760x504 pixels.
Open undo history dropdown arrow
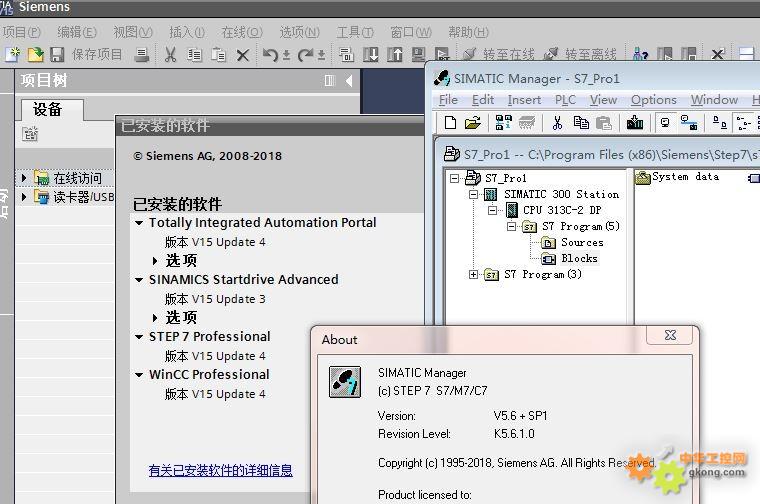[286, 55]
